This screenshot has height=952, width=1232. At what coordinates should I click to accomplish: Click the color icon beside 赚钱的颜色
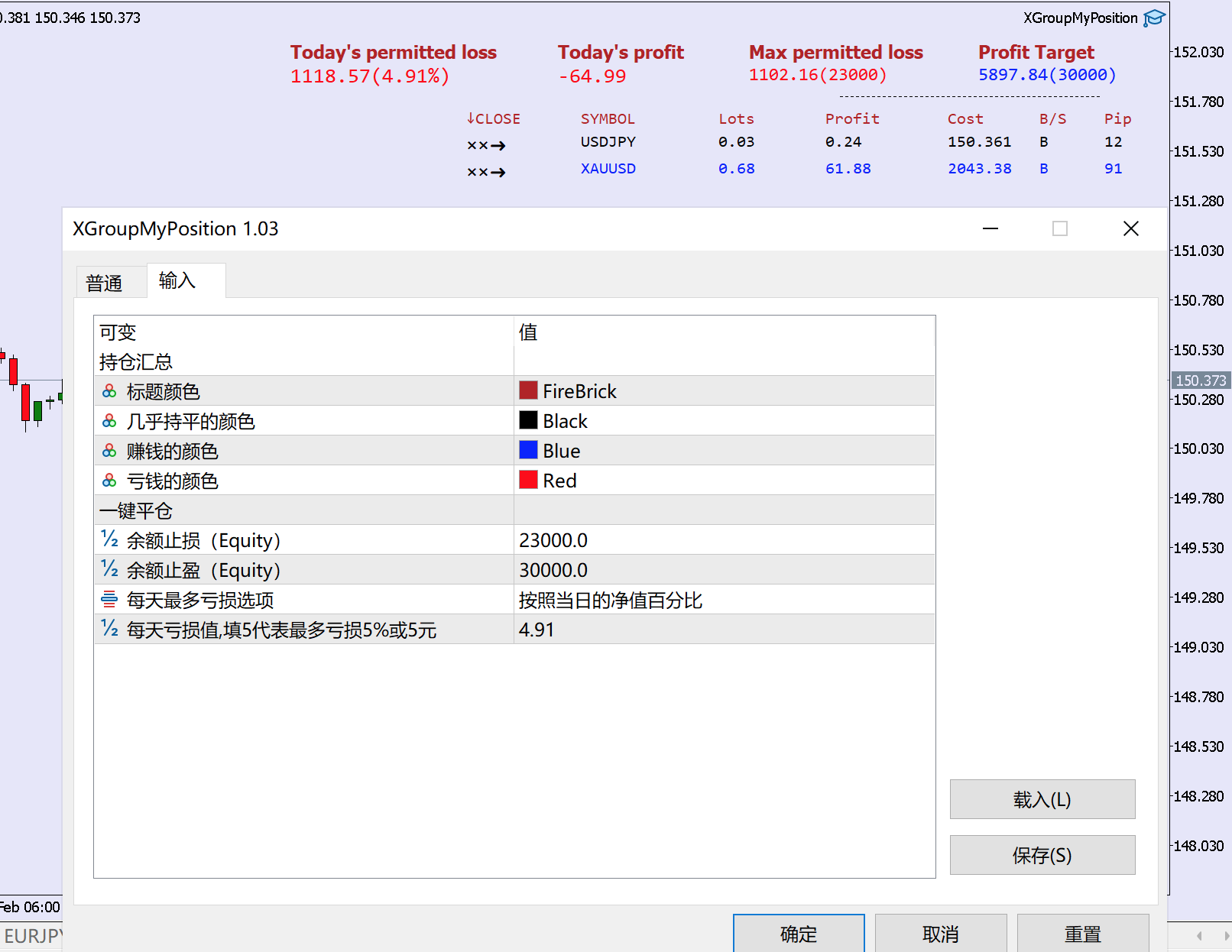109,451
